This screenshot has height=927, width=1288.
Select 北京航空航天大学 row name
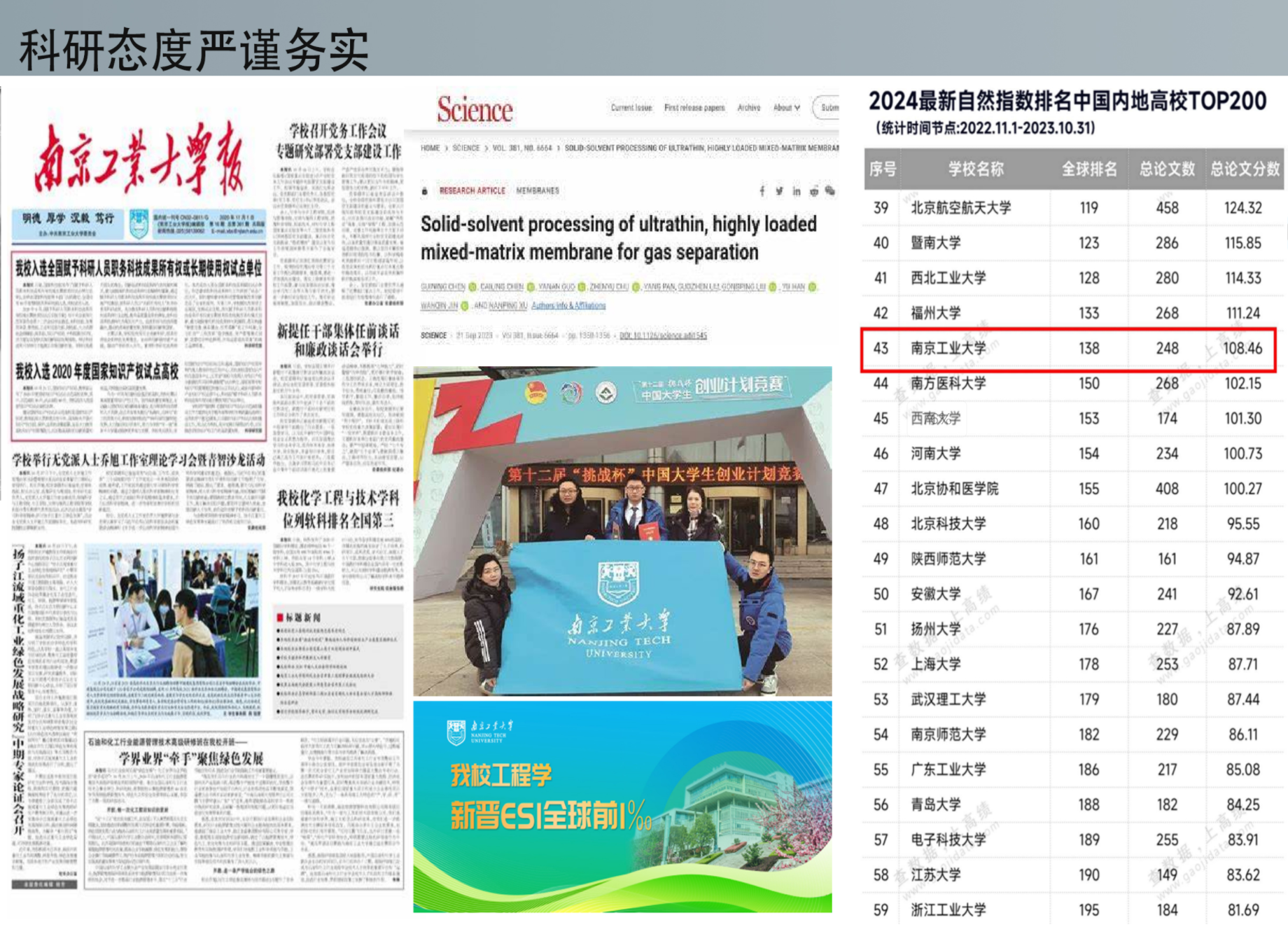[x=960, y=207]
